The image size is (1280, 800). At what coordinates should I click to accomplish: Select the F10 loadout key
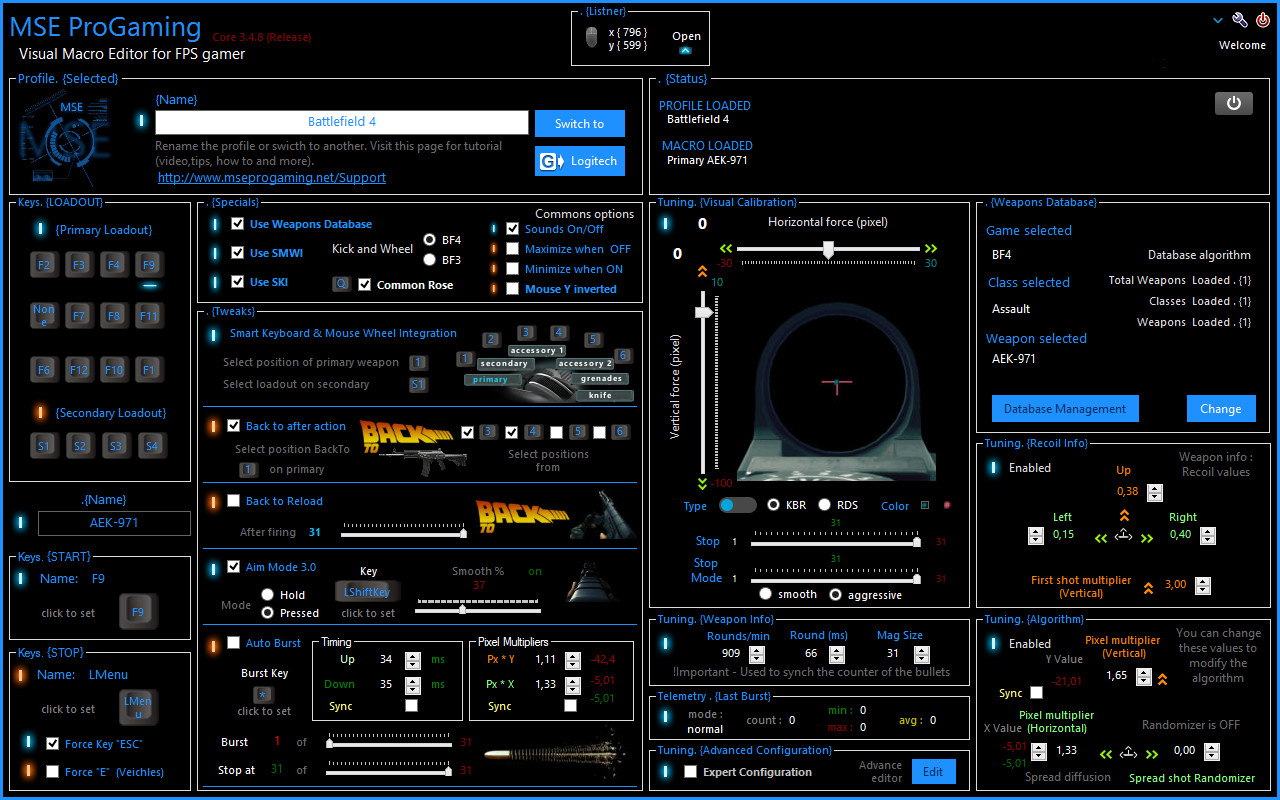tap(114, 369)
